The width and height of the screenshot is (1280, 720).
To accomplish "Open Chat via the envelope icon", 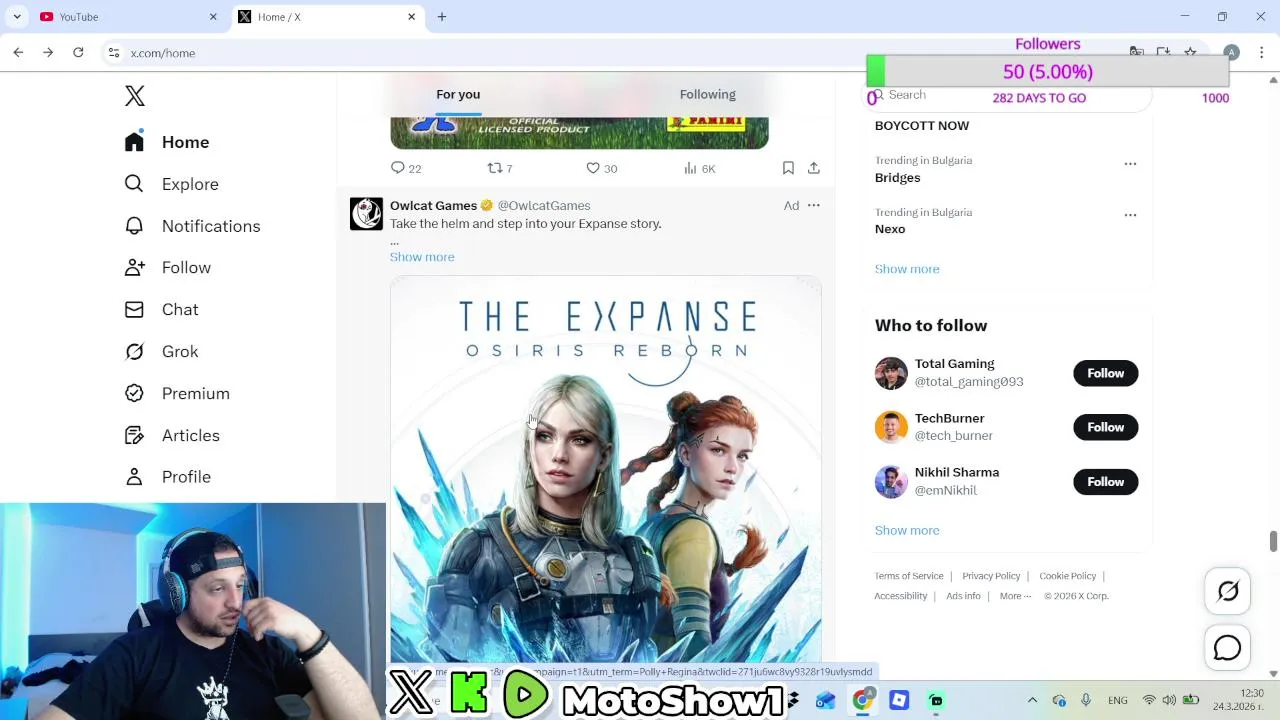I will click(x=134, y=309).
